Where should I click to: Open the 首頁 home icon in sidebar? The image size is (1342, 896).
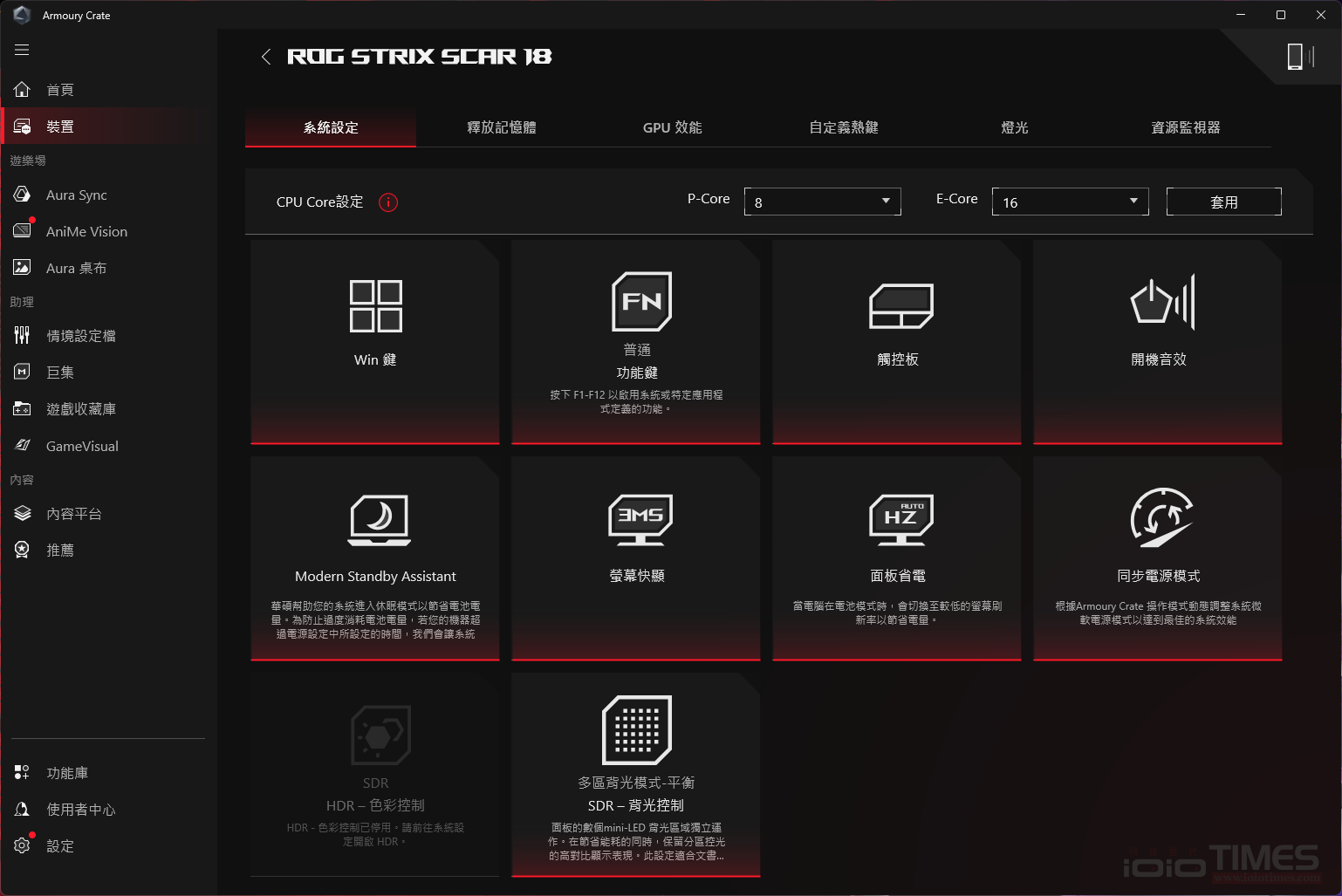pyautogui.click(x=22, y=89)
